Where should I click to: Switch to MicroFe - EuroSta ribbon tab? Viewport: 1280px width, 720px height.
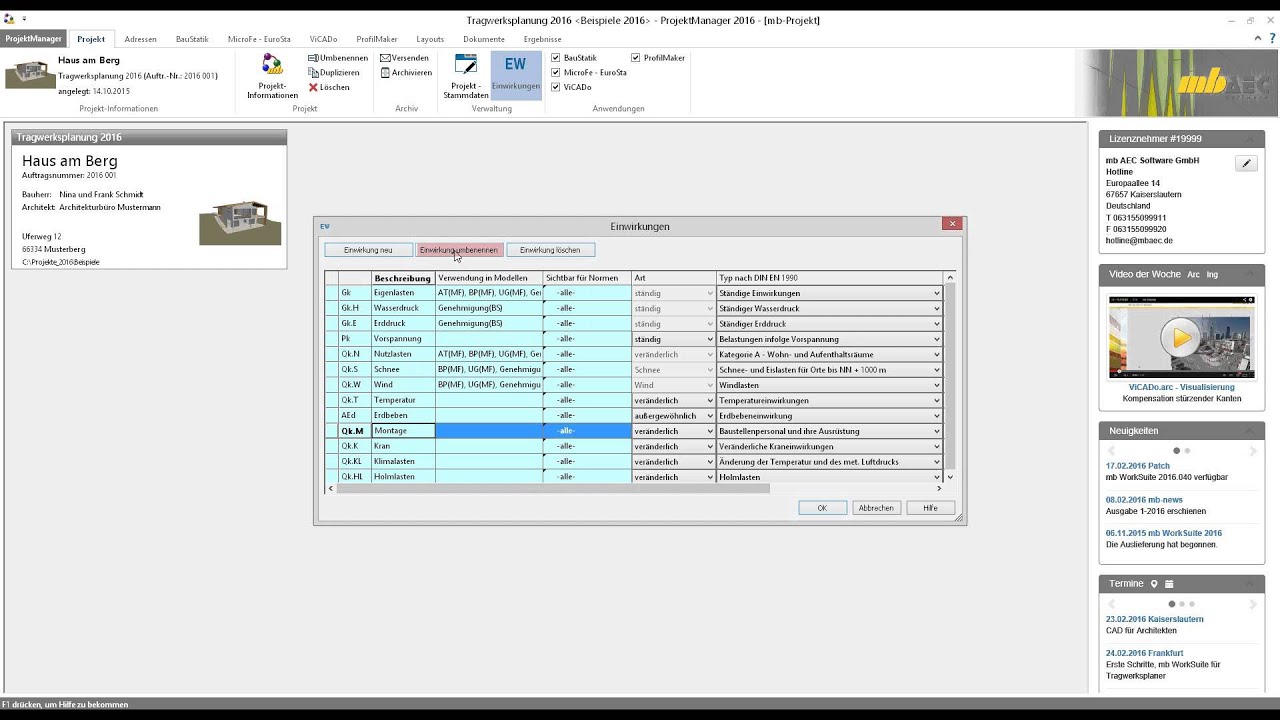259,39
